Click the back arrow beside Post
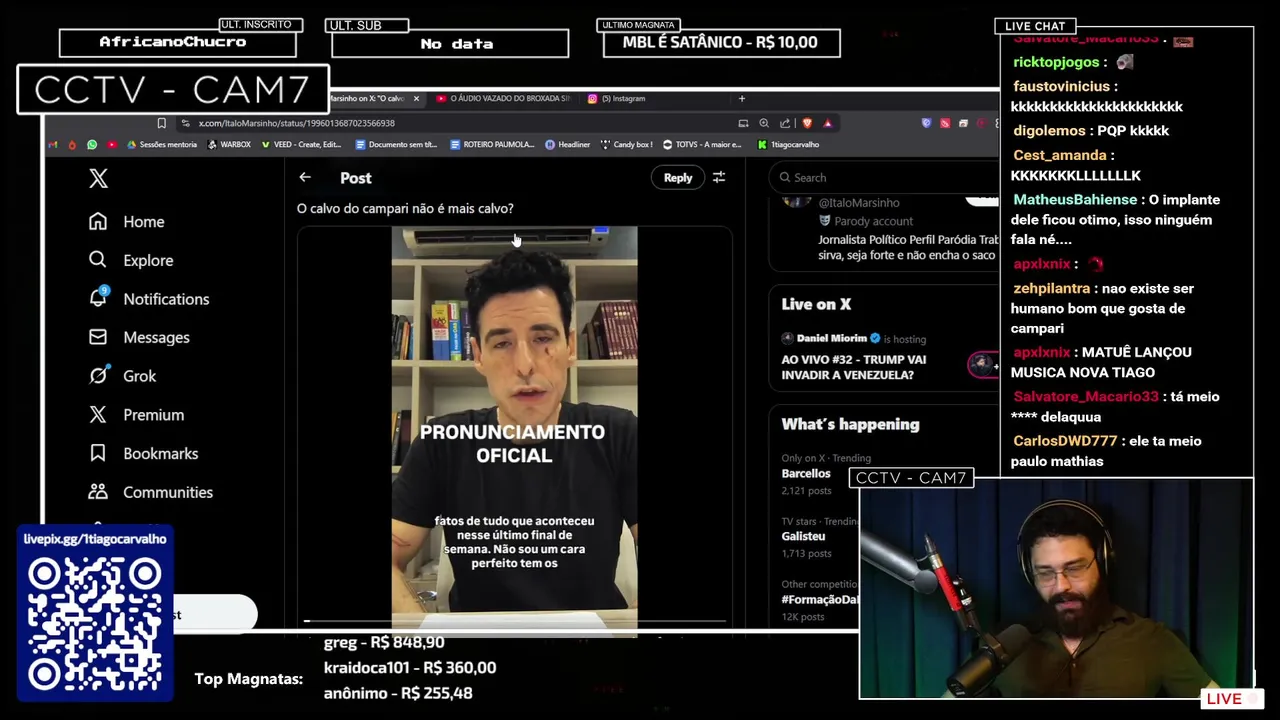This screenshot has height=720, width=1280. tap(305, 177)
